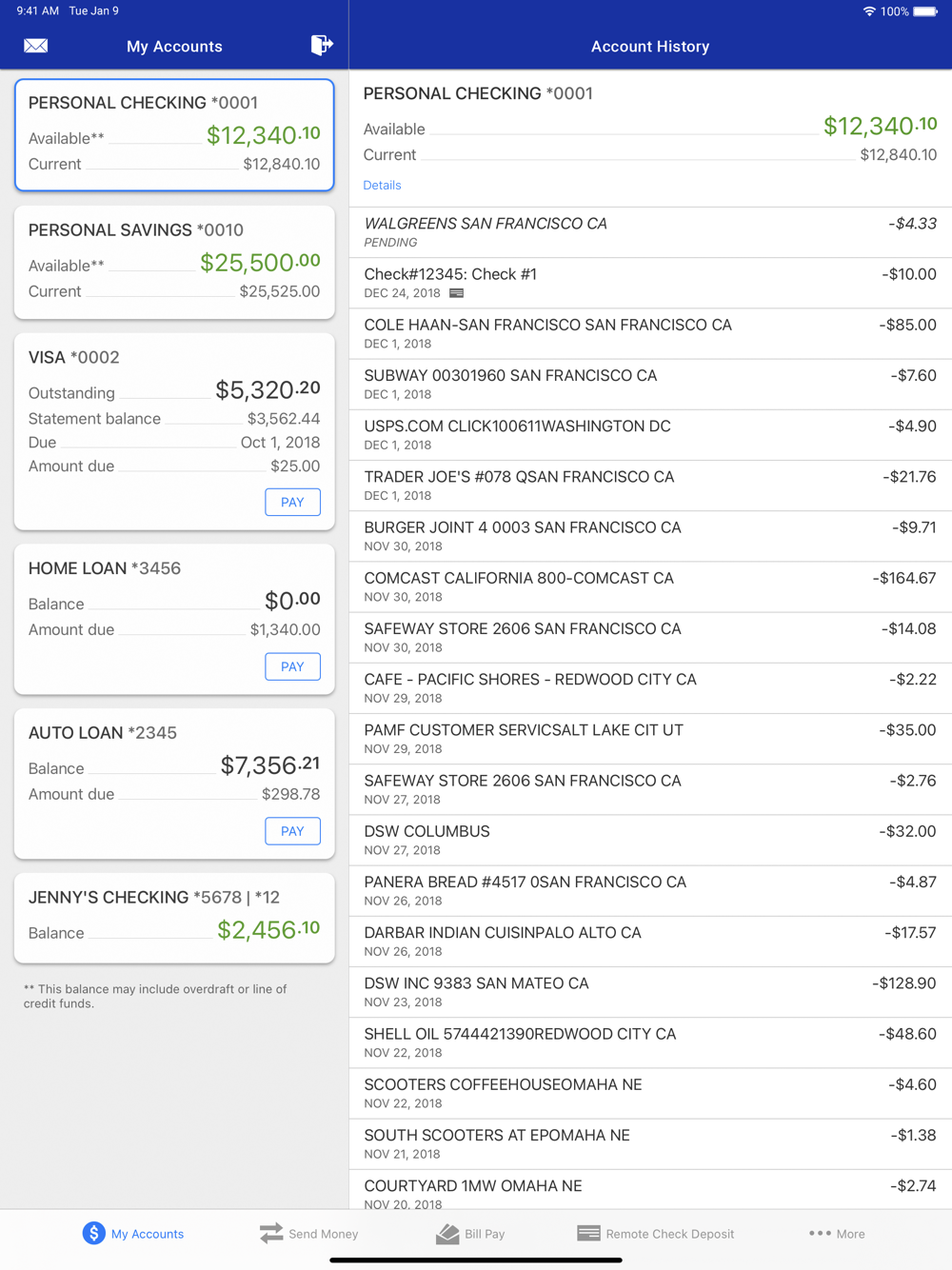Tap the Remote Check Deposit icon

coord(588,1233)
